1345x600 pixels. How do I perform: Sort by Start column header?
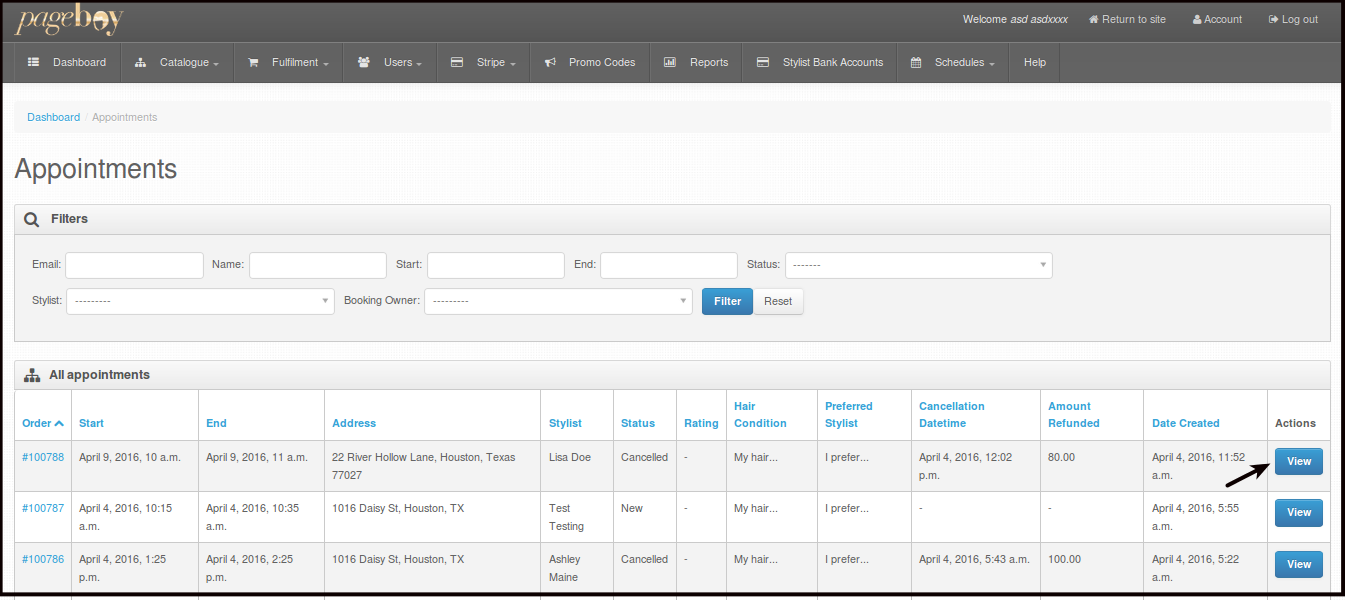point(91,423)
